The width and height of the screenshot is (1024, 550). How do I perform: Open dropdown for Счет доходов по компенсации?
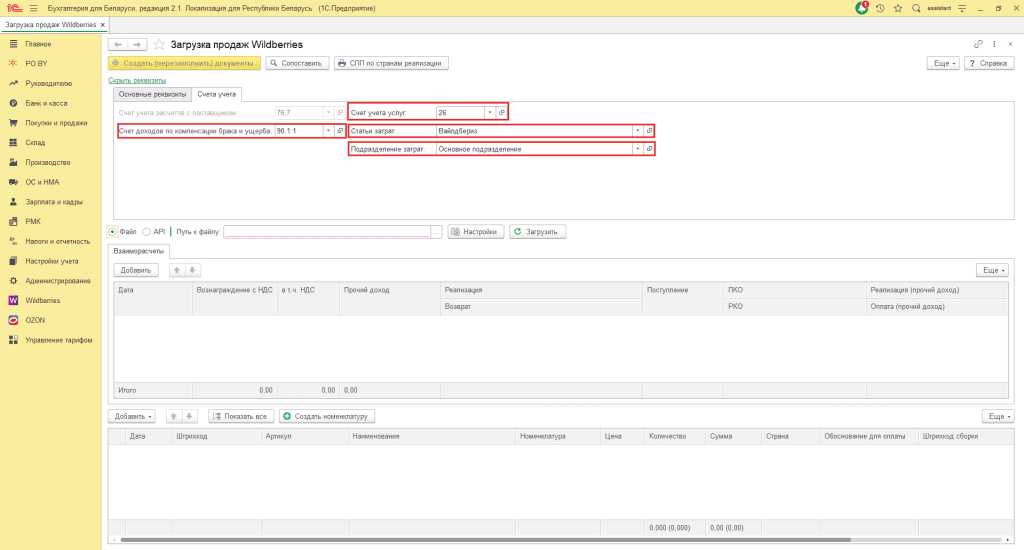[x=328, y=131]
